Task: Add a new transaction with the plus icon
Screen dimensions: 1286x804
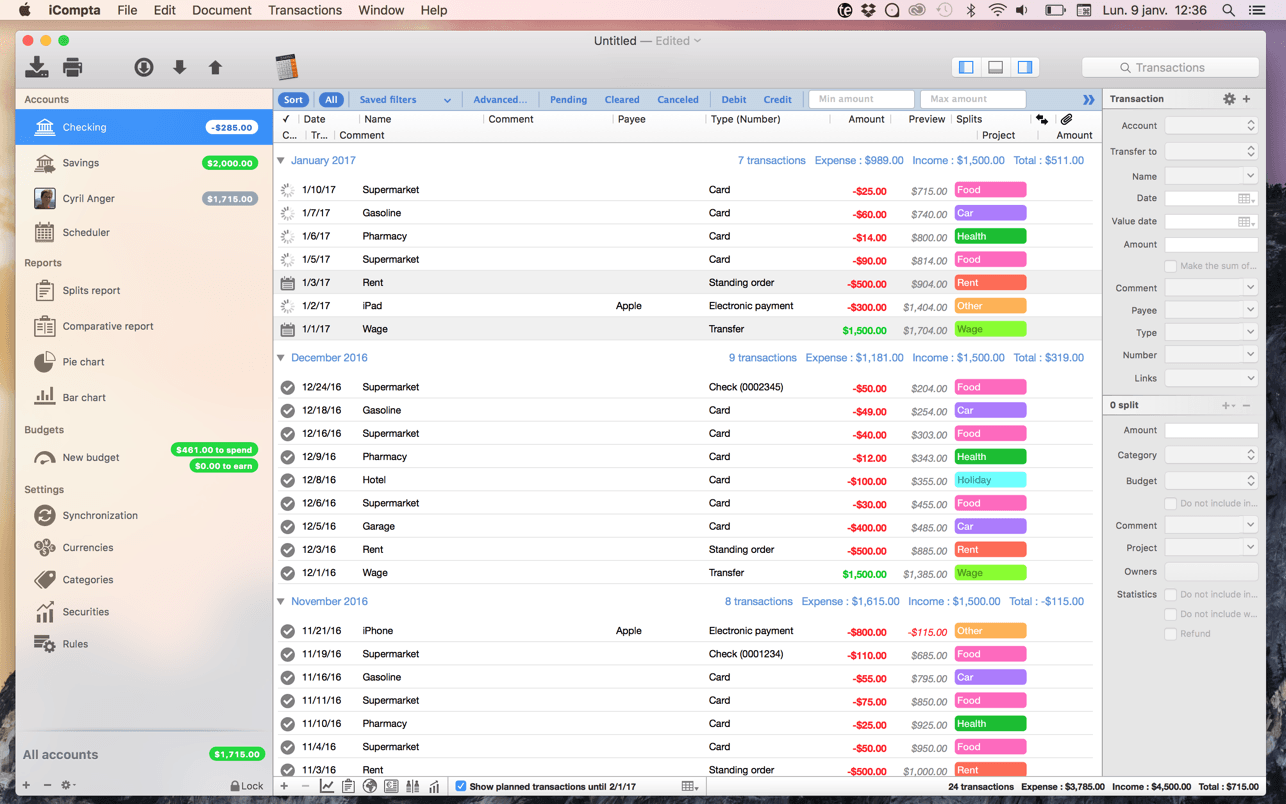Action: click(283, 786)
